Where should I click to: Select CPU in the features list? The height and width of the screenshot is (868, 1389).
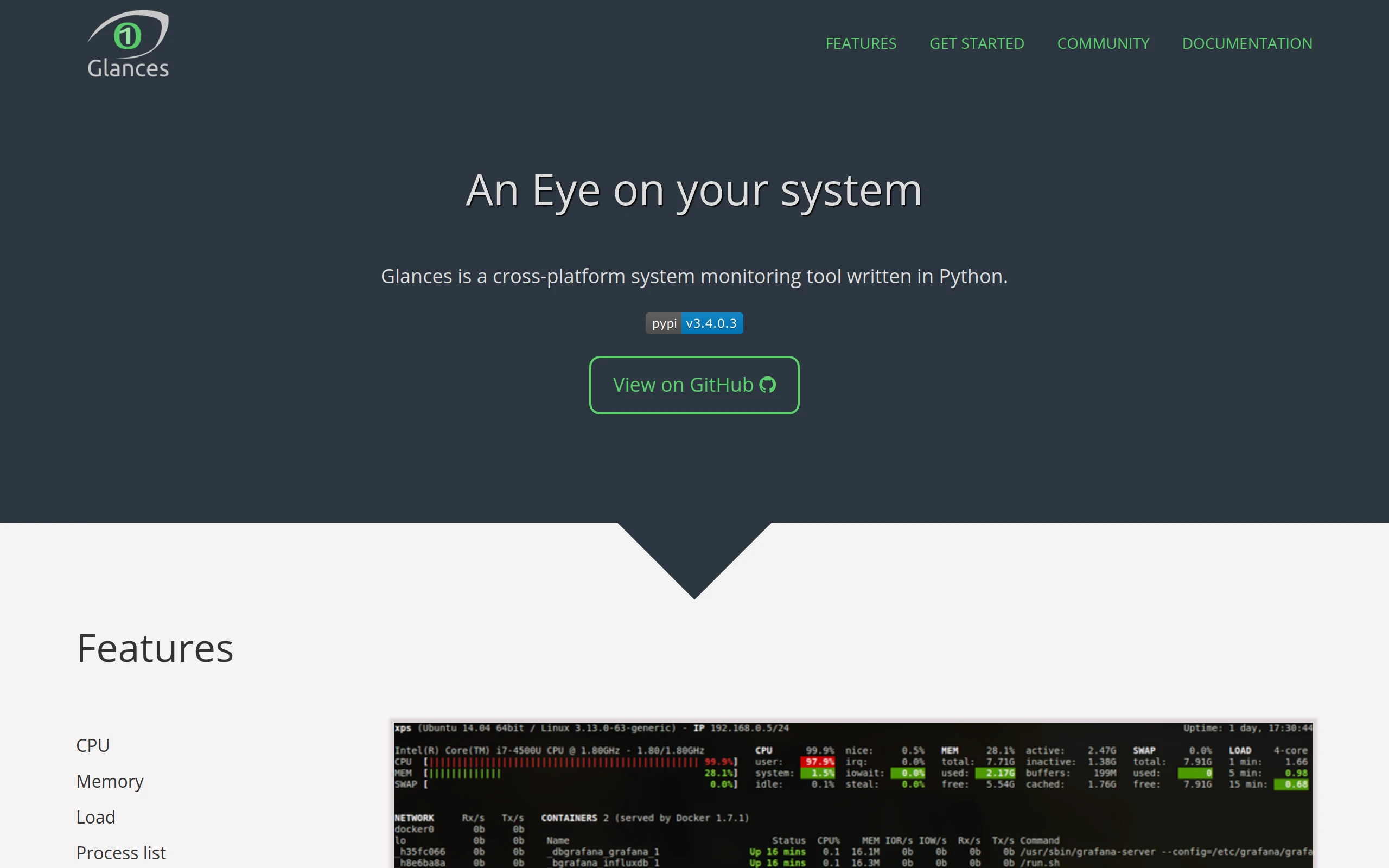pyautogui.click(x=92, y=745)
